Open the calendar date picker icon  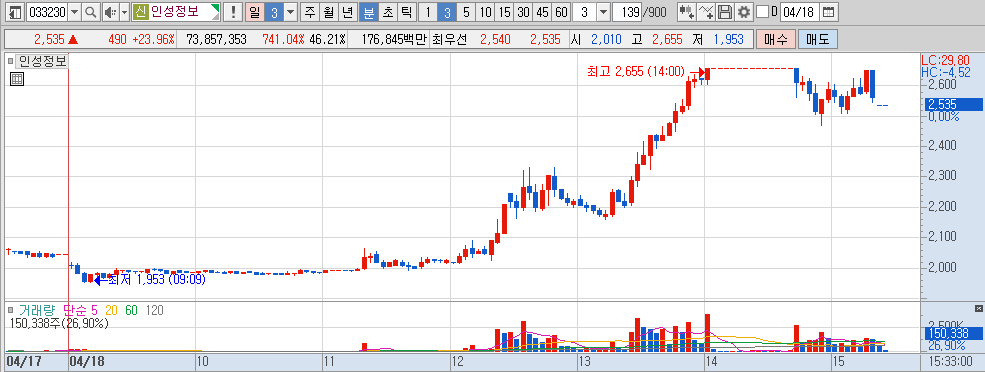tap(829, 11)
